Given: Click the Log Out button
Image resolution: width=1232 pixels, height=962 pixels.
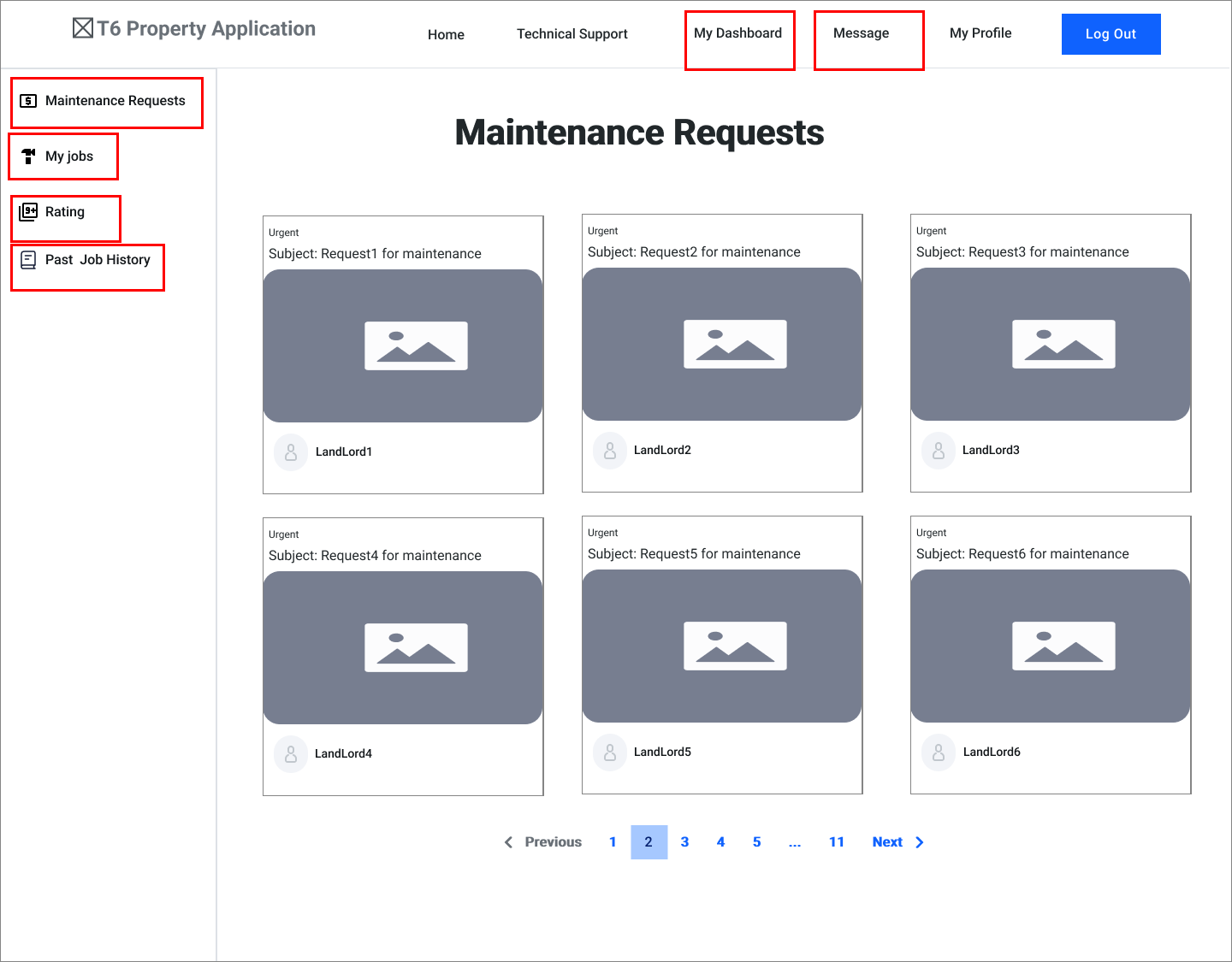Looking at the screenshot, I should (1111, 34).
